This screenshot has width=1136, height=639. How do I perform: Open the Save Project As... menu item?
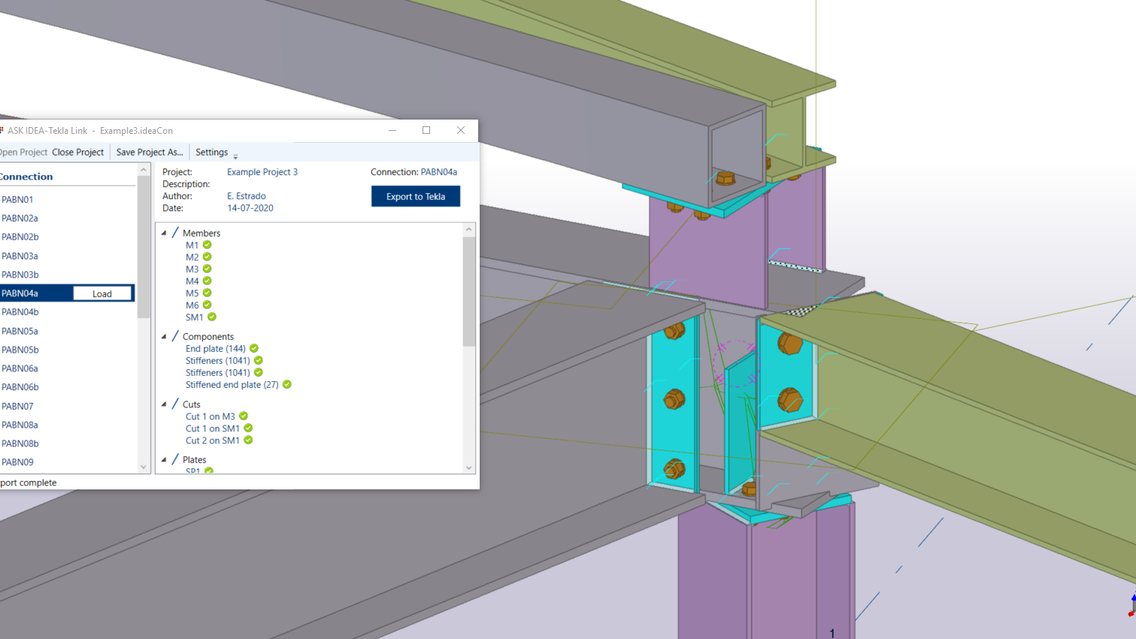[x=149, y=152]
